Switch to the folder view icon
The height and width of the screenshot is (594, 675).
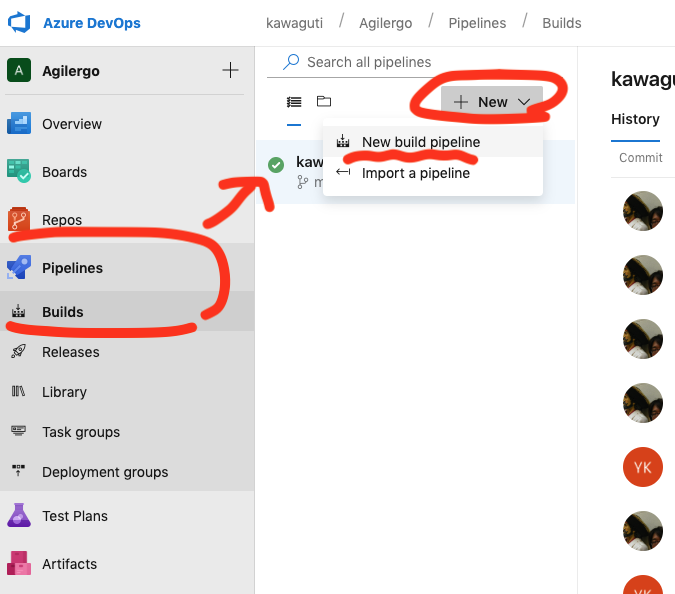[324, 101]
